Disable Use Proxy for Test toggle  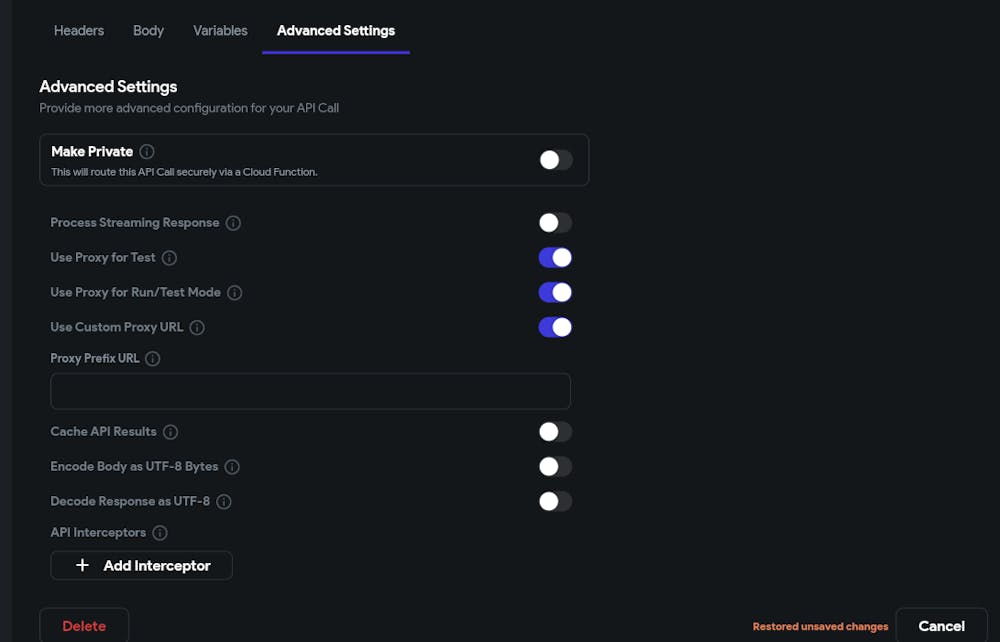click(555, 258)
